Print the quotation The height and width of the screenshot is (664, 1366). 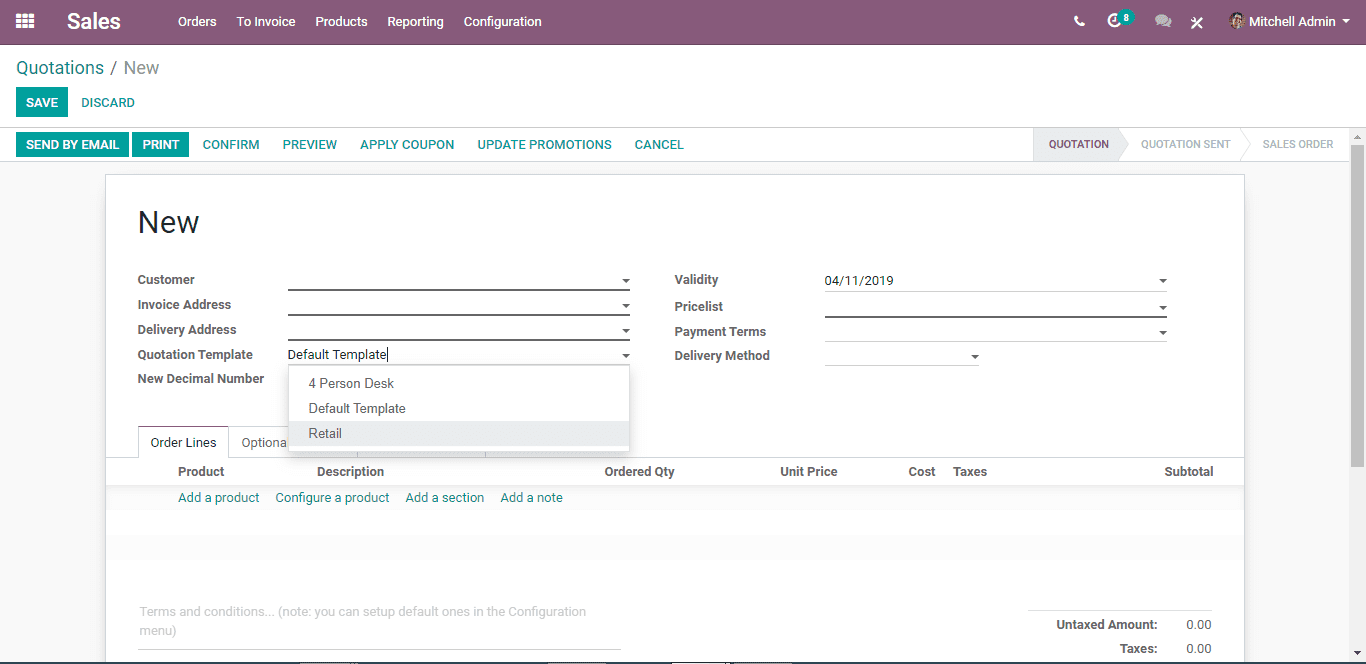click(161, 144)
